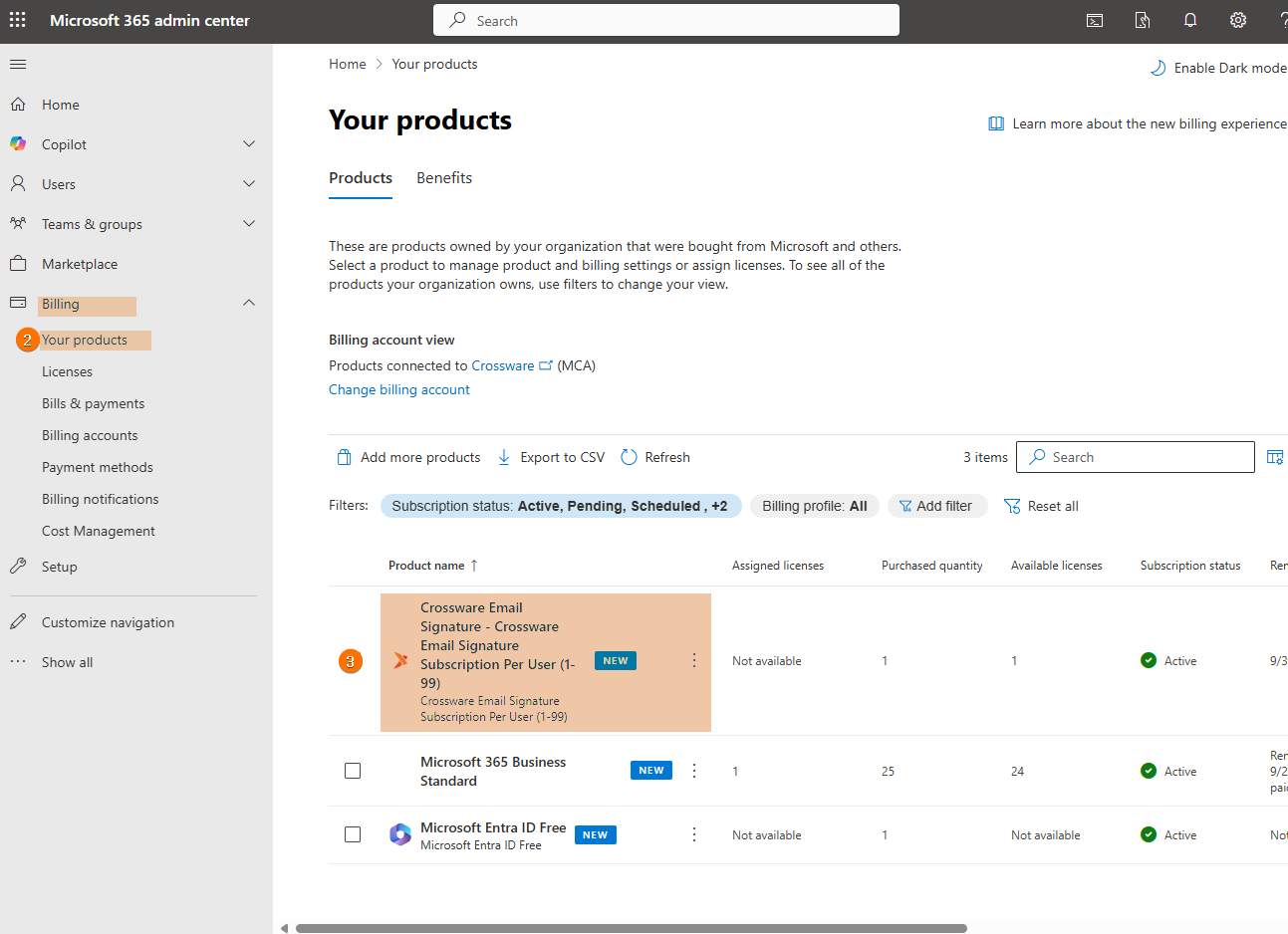The width and height of the screenshot is (1288, 934).
Task: Enable Dark mode
Action: point(1218,68)
